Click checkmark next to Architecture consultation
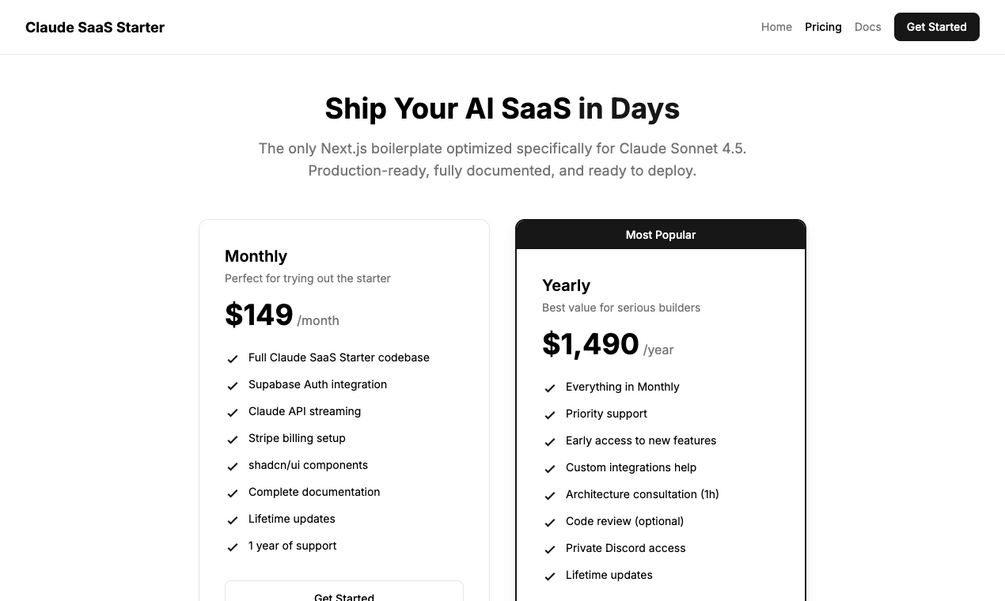The width and height of the screenshot is (1005, 601). pos(549,496)
